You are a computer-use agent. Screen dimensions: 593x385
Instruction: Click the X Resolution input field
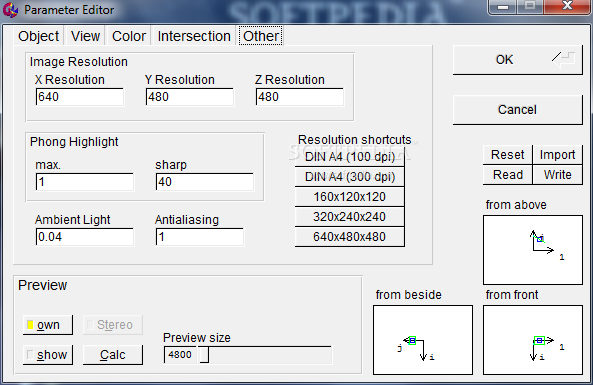point(80,97)
